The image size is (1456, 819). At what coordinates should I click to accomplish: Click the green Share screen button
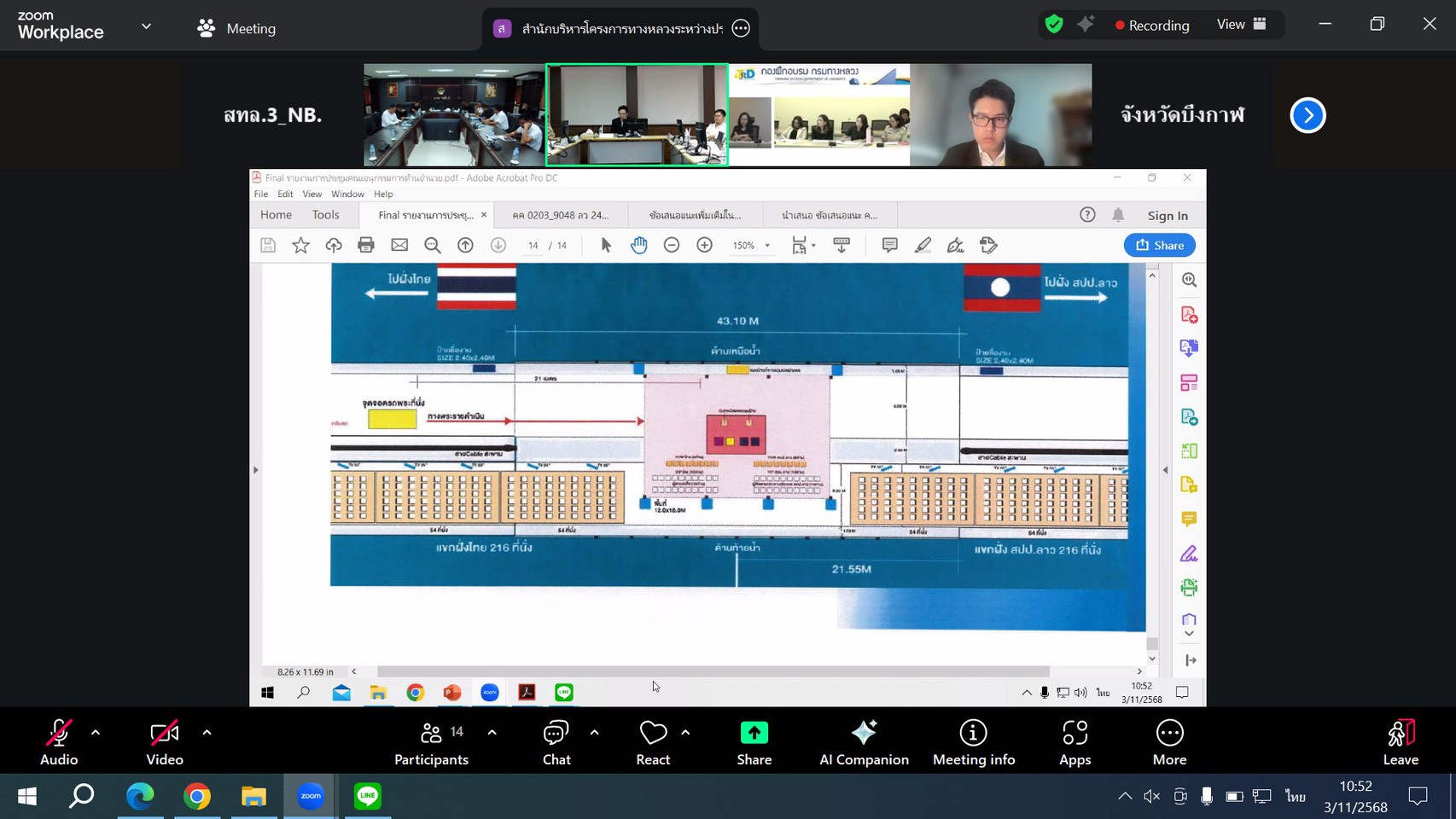tap(754, 741)
